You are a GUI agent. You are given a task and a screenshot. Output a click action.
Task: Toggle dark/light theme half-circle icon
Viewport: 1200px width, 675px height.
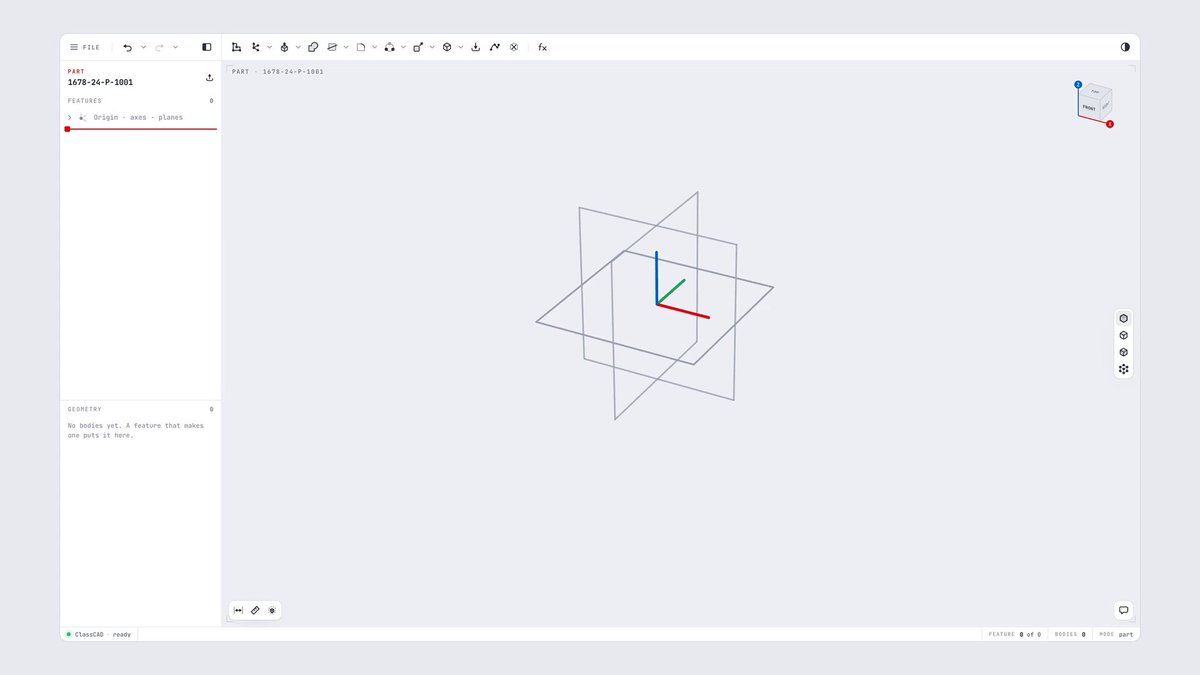pos(1125,47)
